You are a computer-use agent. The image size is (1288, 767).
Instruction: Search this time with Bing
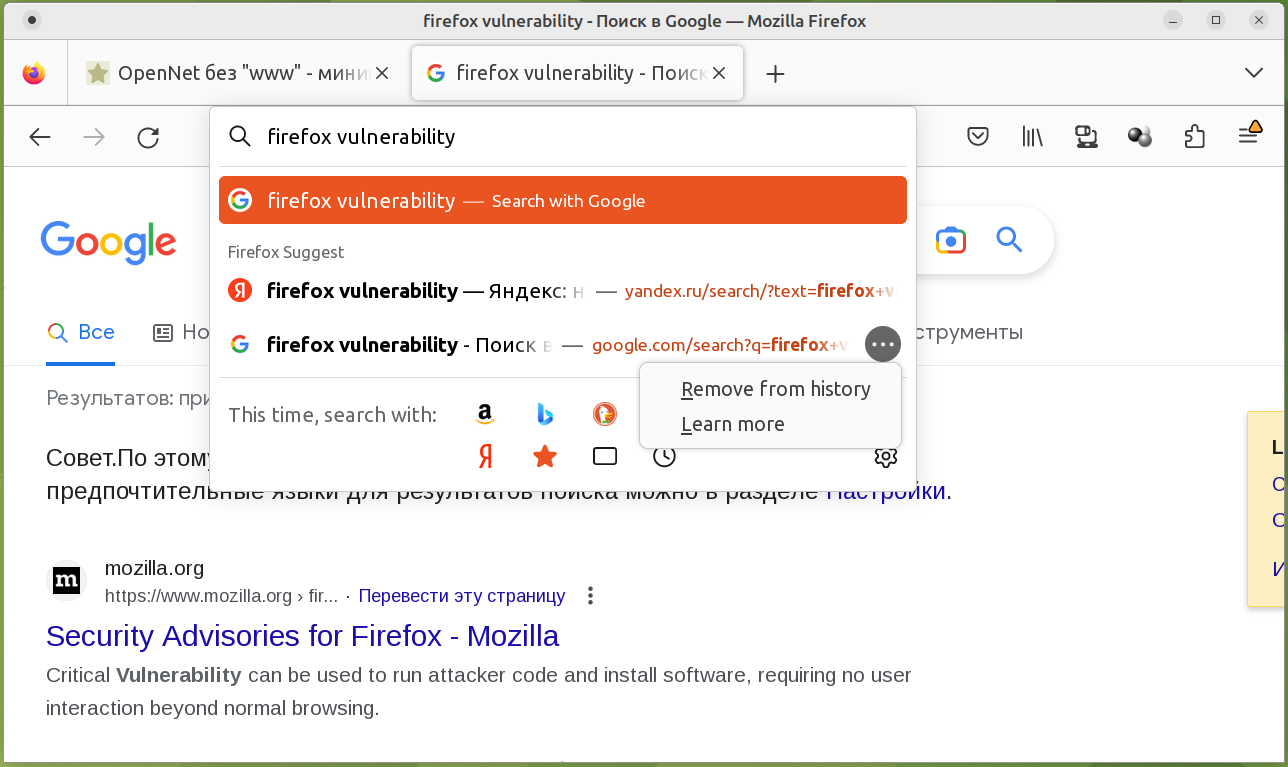click(545, 414)
